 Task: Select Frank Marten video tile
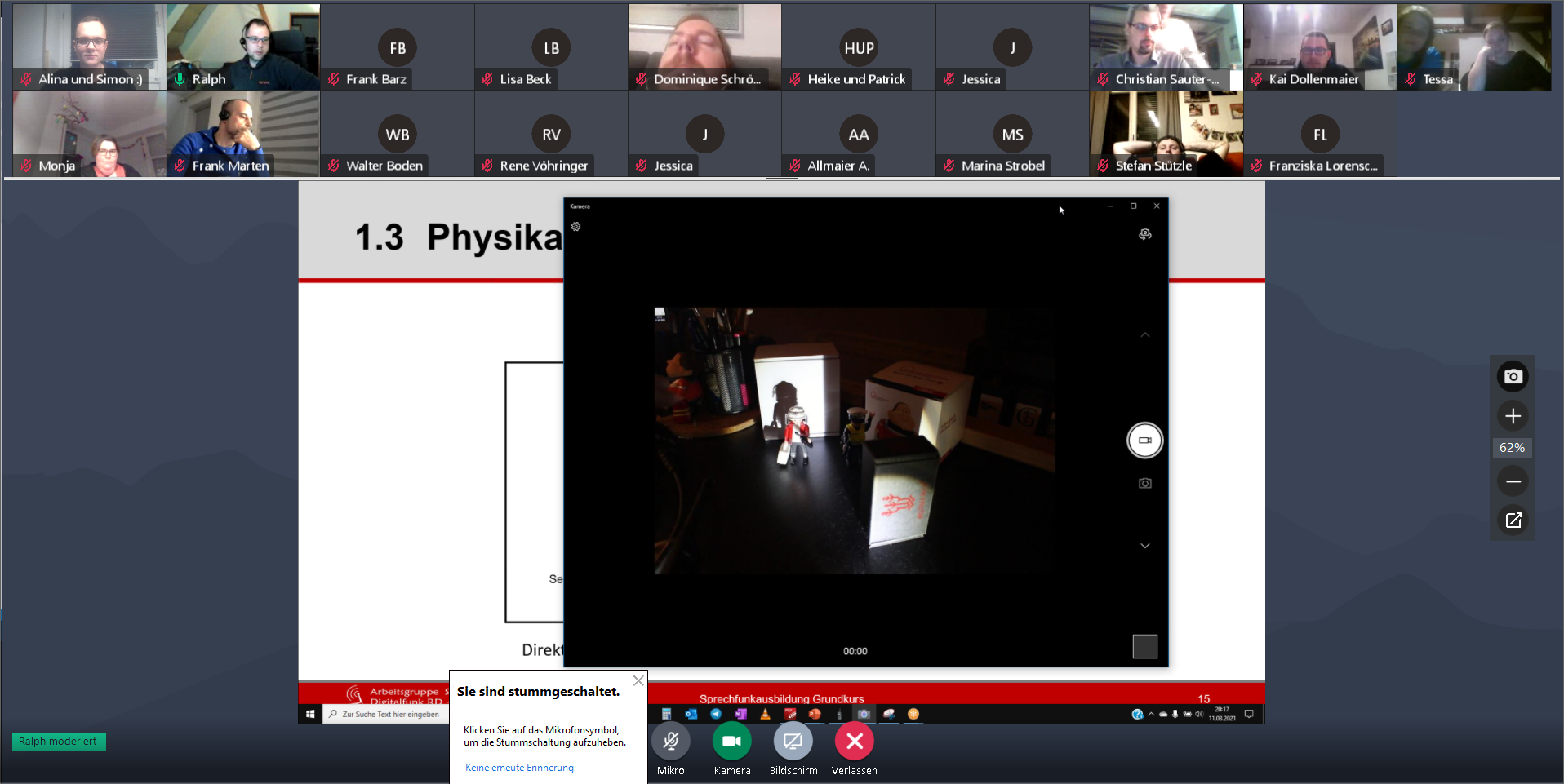(x=243, y=134)
